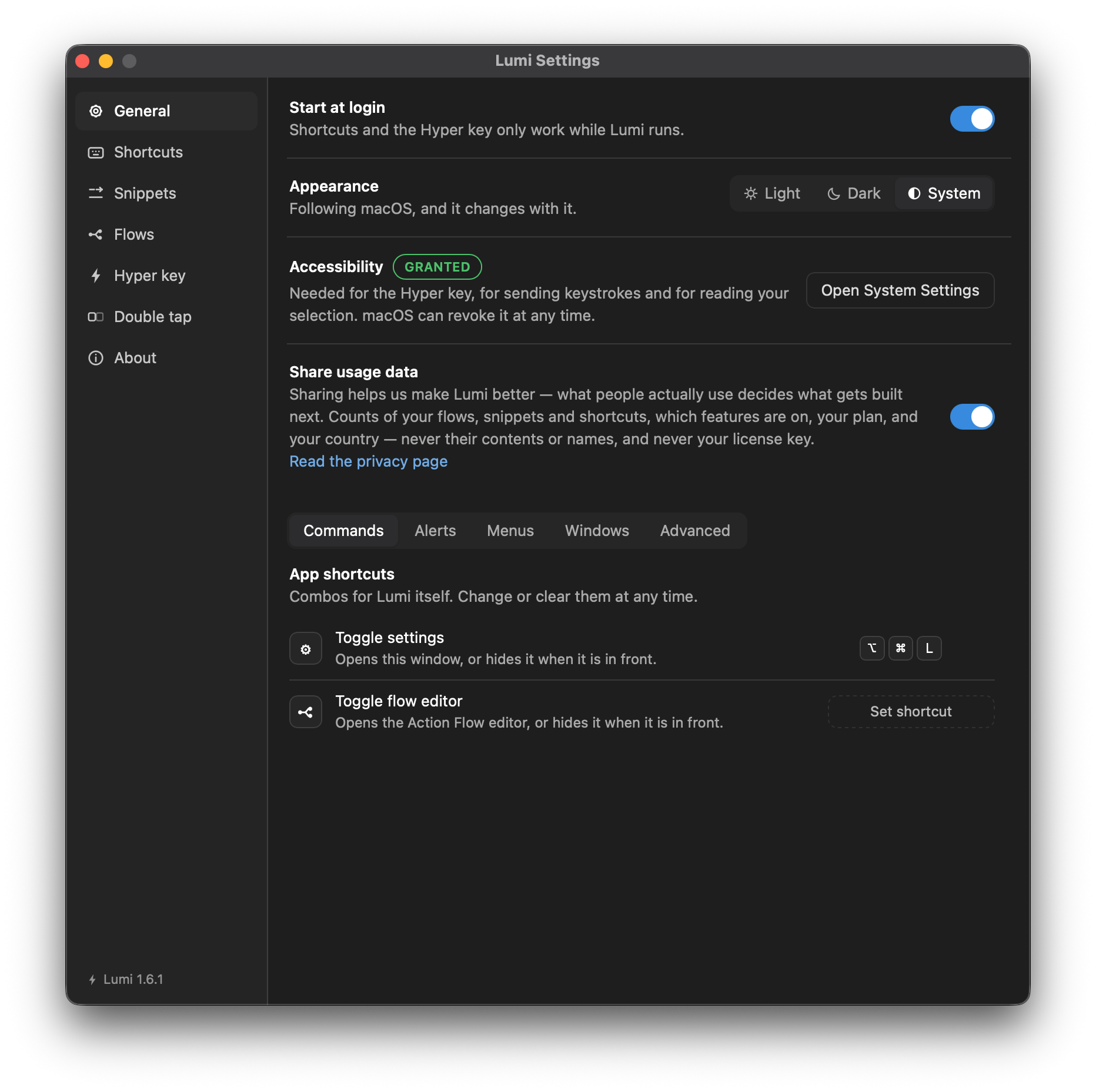Disable Share usage data switch
1096x1092 pixels.
pyautogui.click(x=973, y=417)
